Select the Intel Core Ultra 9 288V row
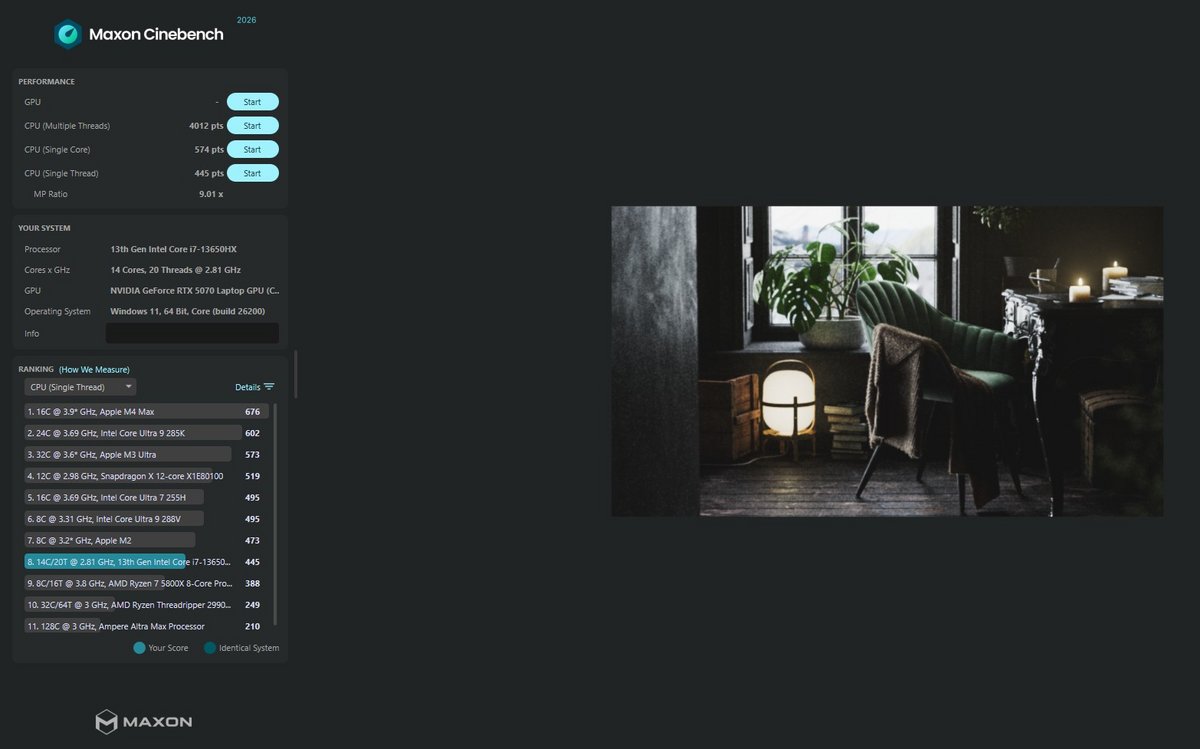 coord(147,519)
